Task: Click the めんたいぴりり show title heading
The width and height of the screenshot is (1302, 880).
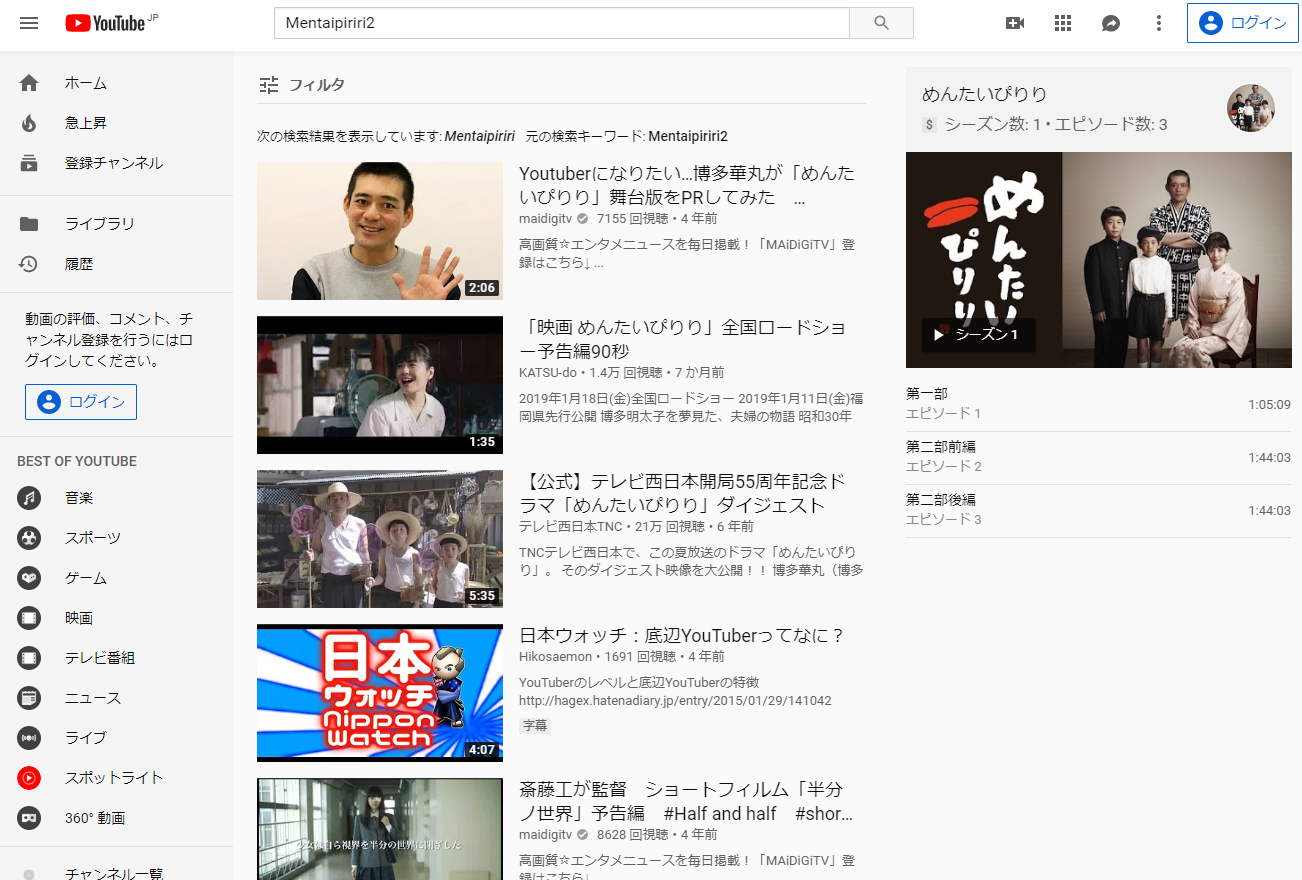Action: point(985,94)
